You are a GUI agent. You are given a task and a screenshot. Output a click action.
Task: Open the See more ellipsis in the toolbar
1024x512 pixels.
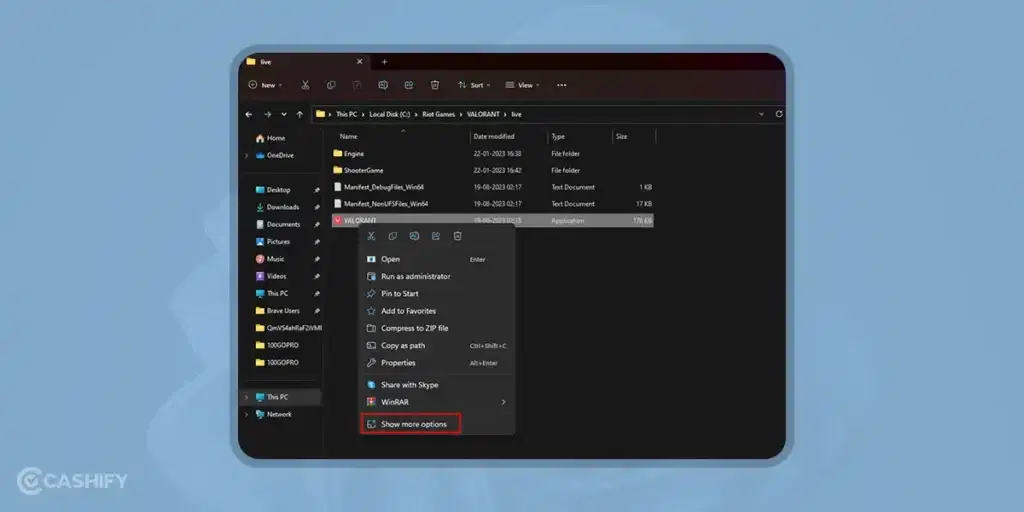(x=562, y=85)
